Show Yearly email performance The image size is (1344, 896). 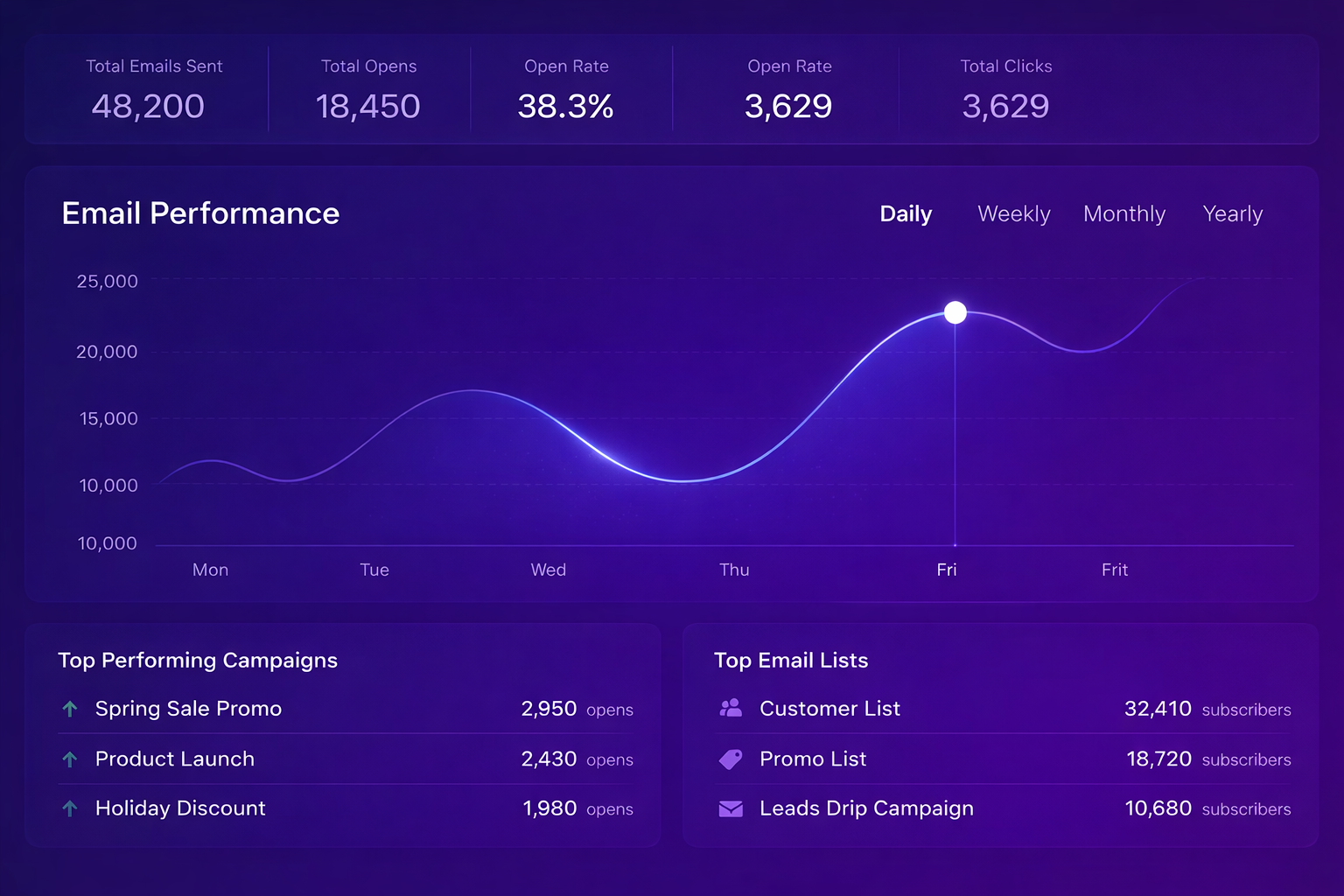click(x=1232, y=214)
